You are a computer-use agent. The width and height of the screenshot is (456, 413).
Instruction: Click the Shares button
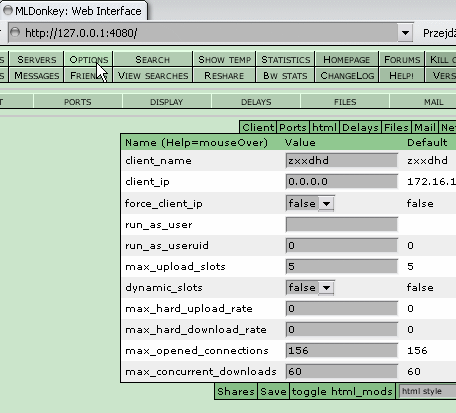click(x=236, y=391)
